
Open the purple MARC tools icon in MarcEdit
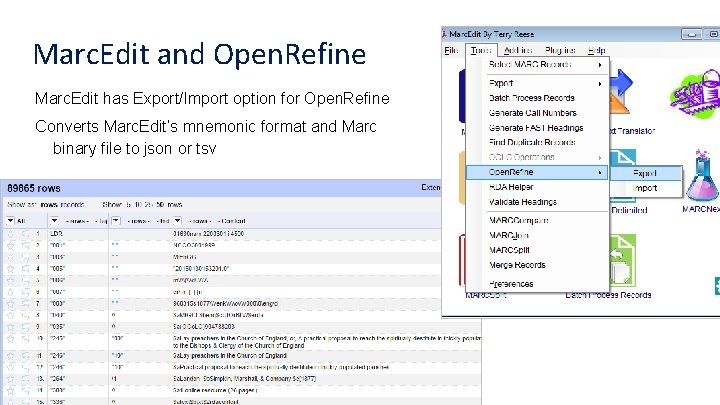pyautogui.click(x=696, y=95)
